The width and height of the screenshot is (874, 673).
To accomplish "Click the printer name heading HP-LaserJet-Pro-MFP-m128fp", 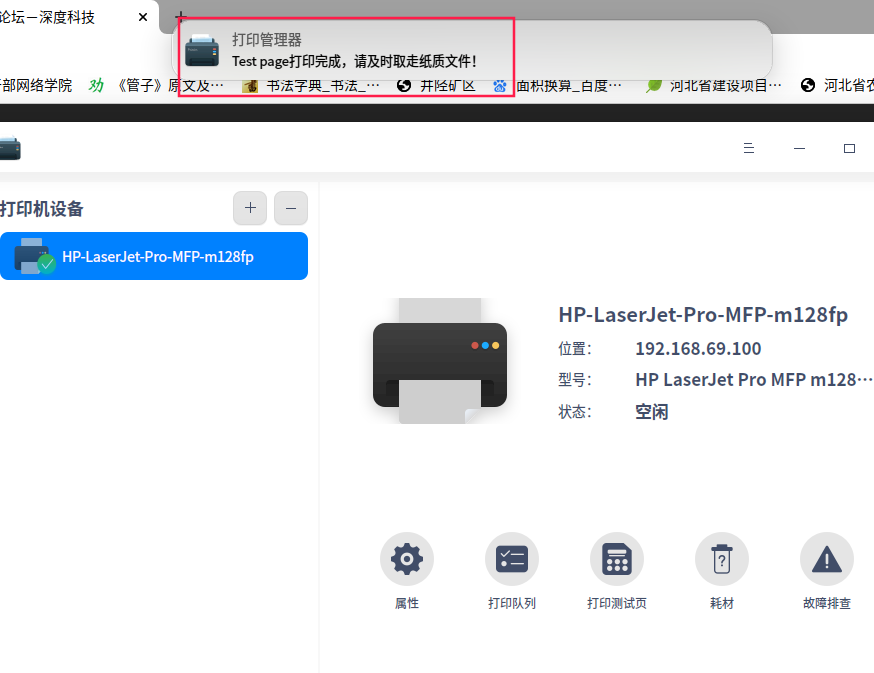I will [x=703, y=314].
